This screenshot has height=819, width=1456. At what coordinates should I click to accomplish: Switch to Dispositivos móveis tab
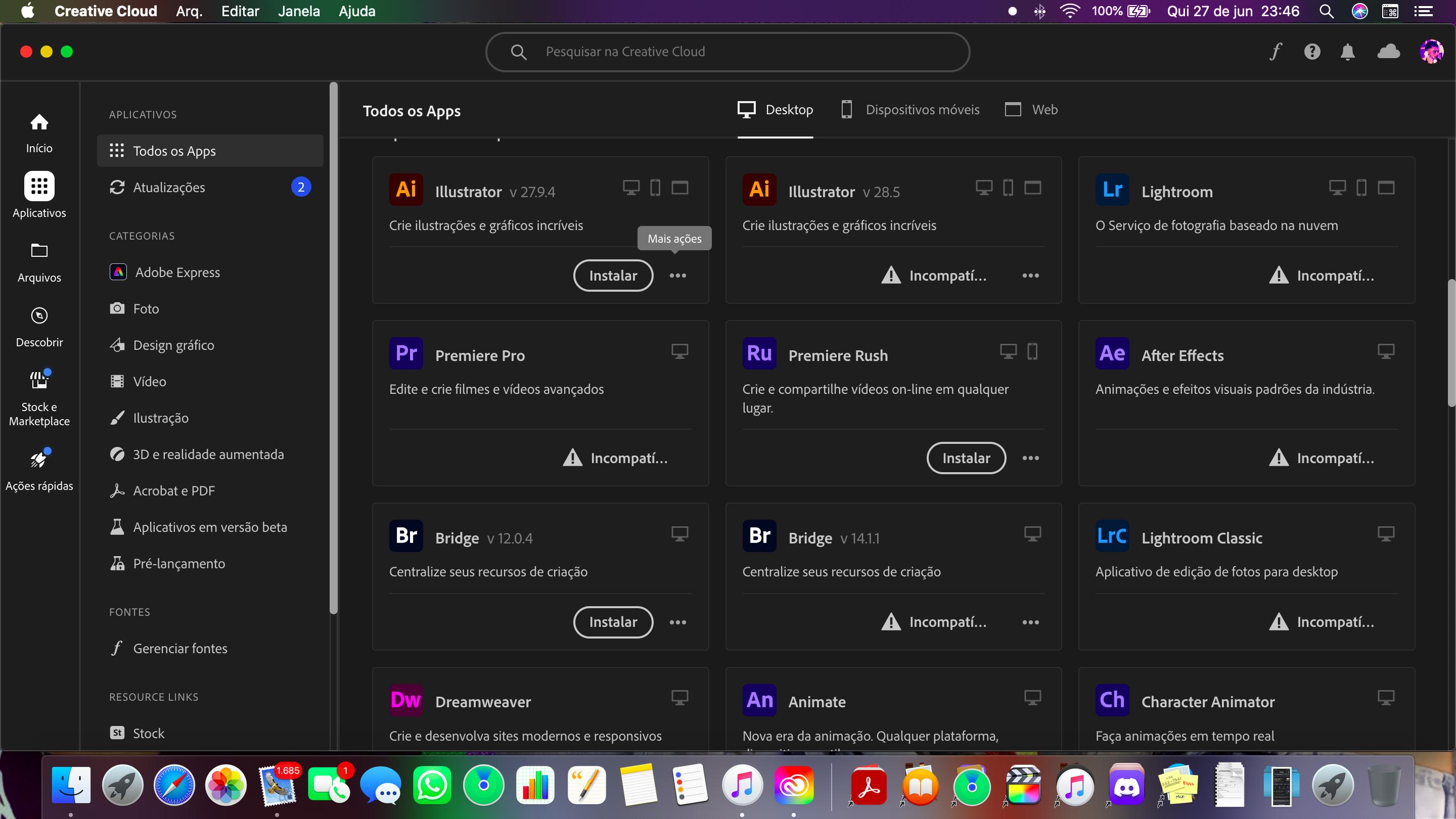(x=909, y=110)
